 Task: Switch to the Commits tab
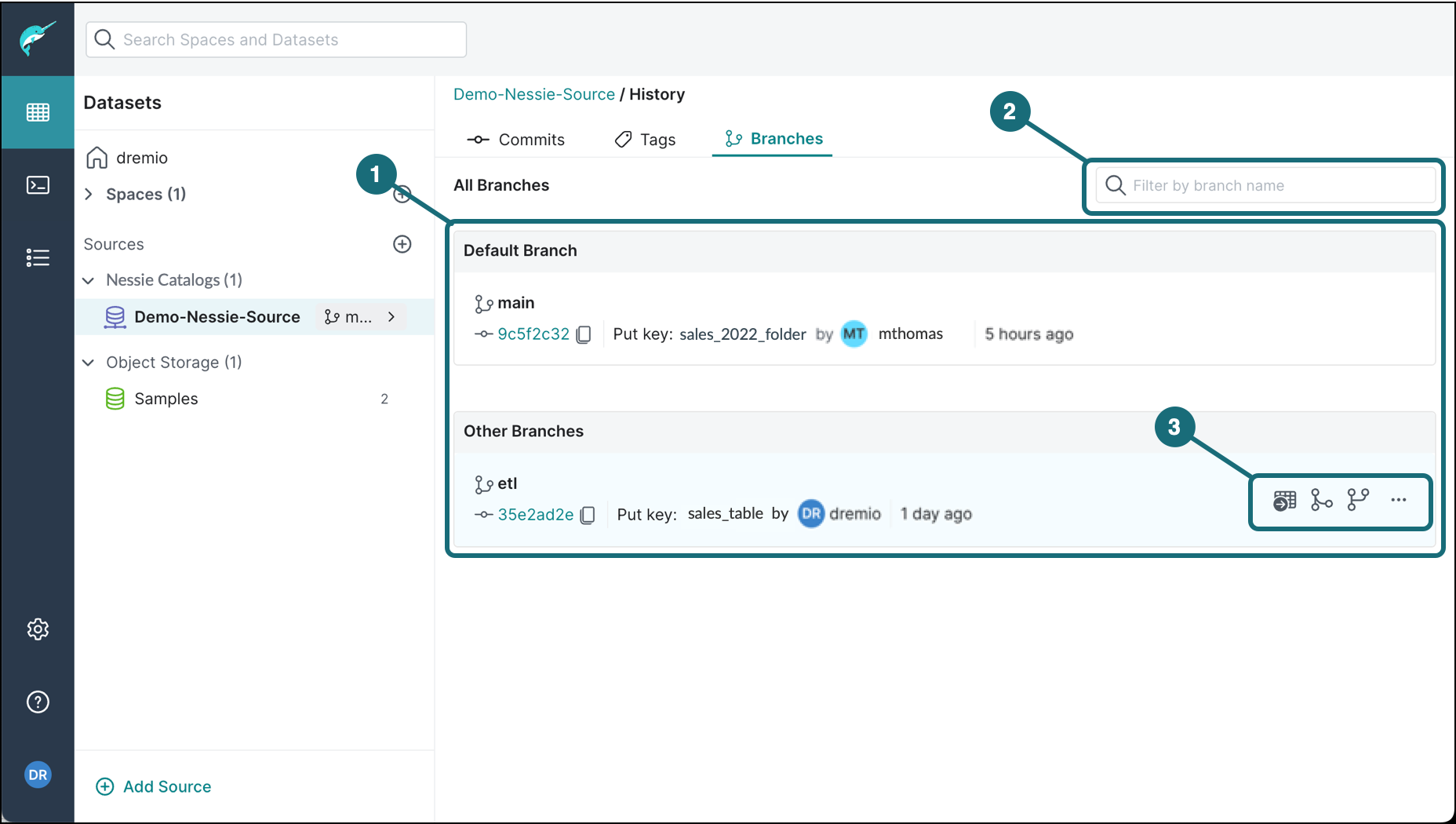coord(515,140)
